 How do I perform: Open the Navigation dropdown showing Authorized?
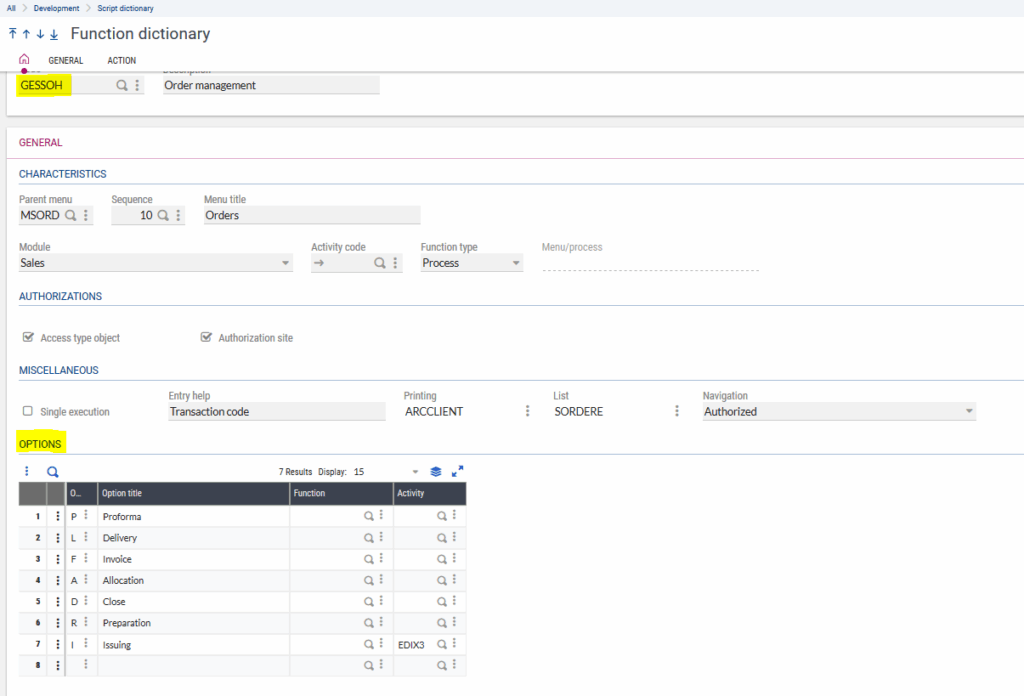[966, 411]
